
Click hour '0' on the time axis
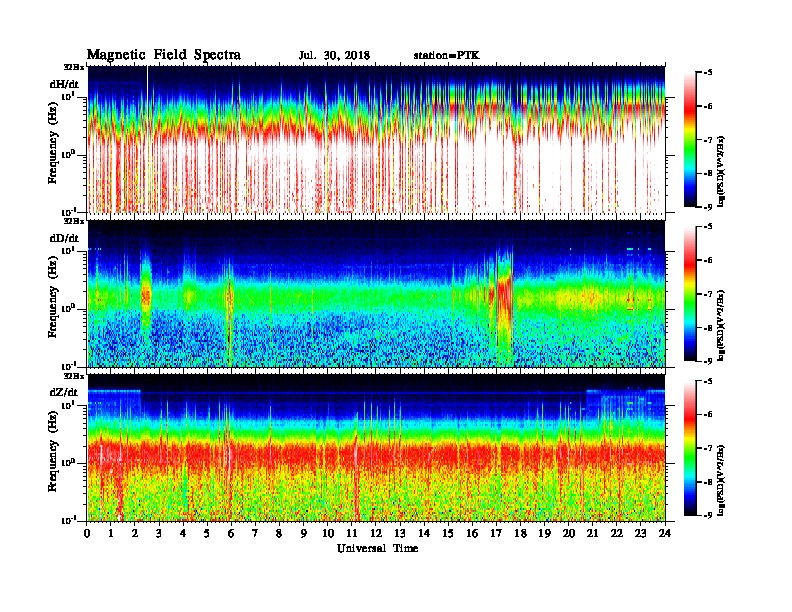[87, 534]
